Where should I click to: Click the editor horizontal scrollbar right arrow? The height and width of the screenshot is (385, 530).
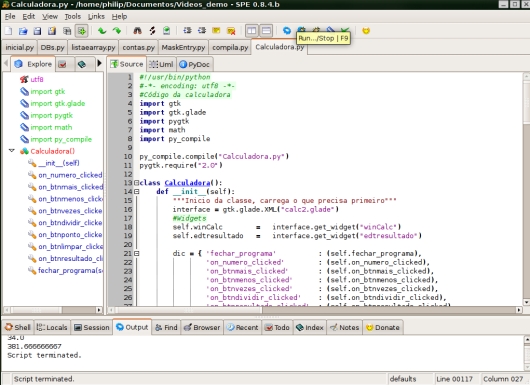[x=519, y=310]
